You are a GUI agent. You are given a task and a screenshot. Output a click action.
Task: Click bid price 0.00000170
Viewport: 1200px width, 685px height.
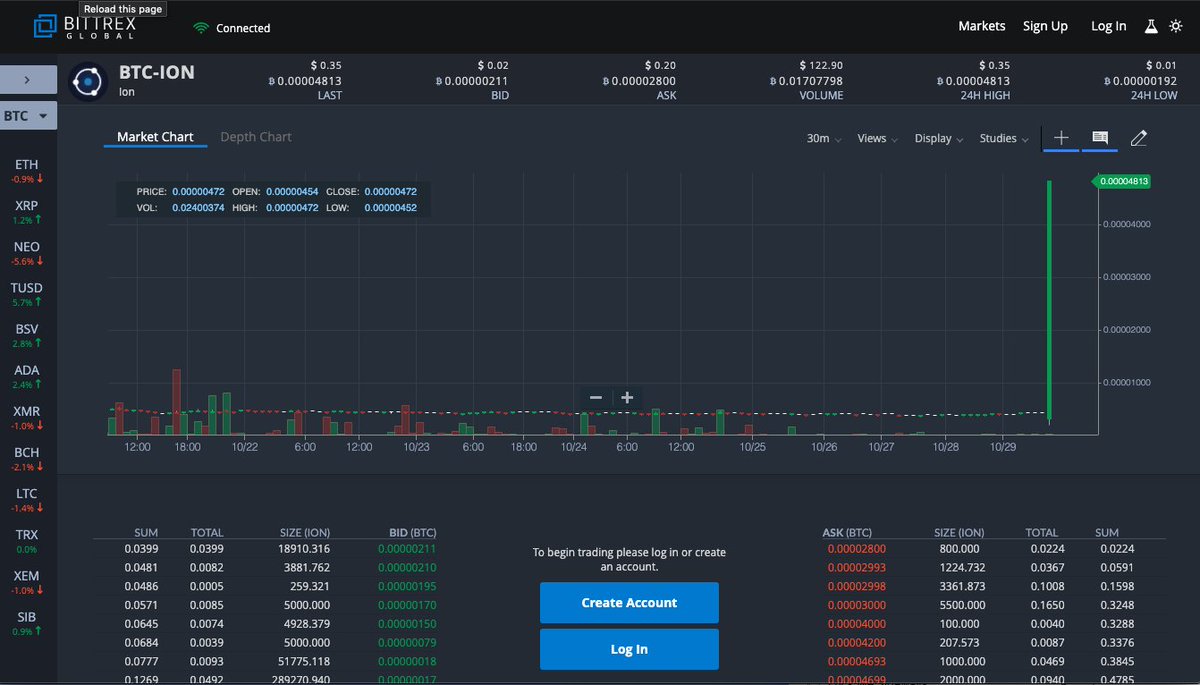(x=408, y=605)
